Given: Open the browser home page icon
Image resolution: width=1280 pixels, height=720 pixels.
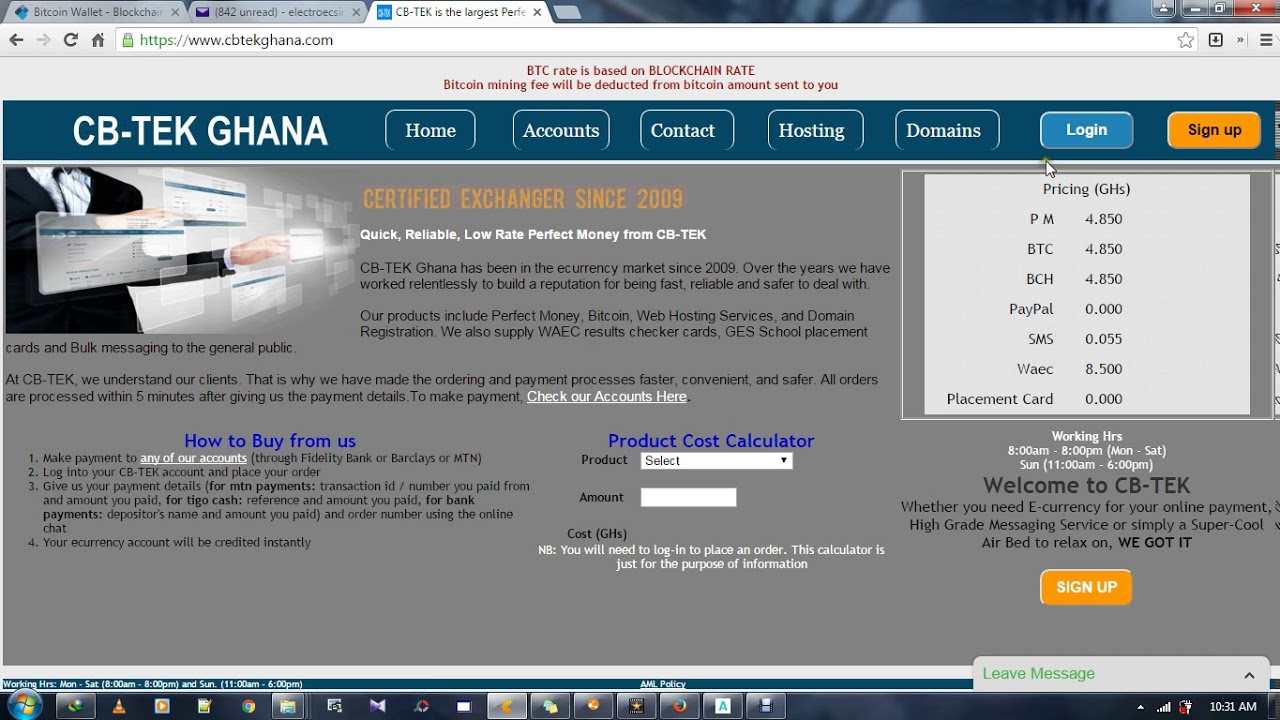Looking at the screenshot, I should click(97, 40).
